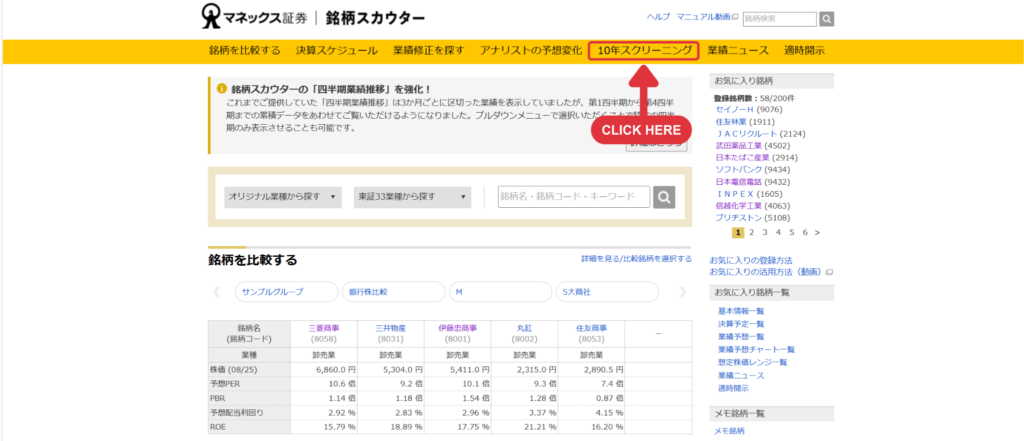The image size is (1024, 441).
Task: Open 銘柄を比較する in the yellow navigation bar
Action: (245, 50)
